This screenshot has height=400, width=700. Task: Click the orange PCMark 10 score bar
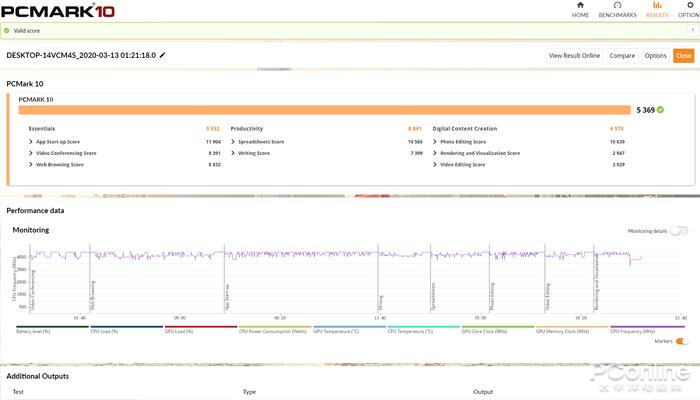325,110
